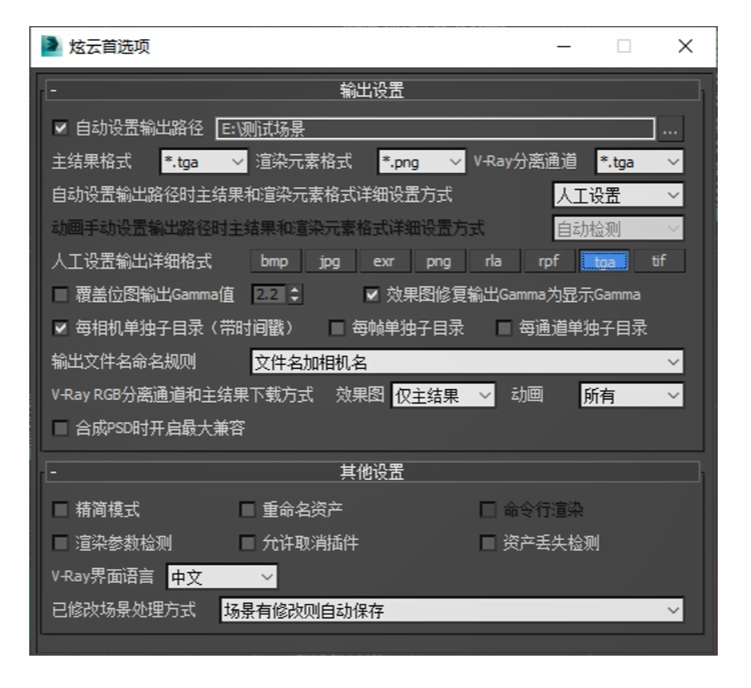
Task: Click the Gamma value spinner arrows
Action: point(295,295)
